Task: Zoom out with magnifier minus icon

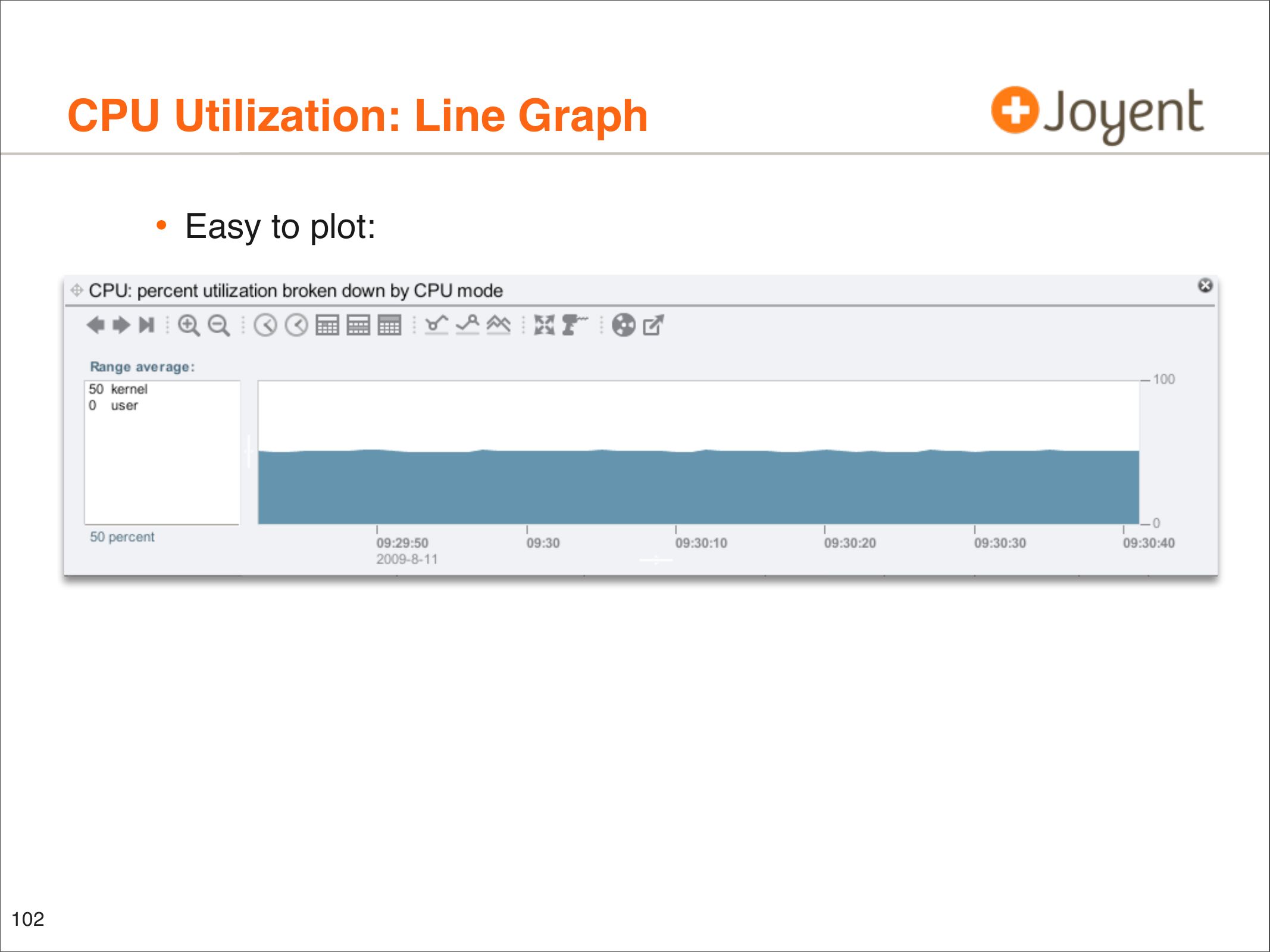Action: (219, 325)
